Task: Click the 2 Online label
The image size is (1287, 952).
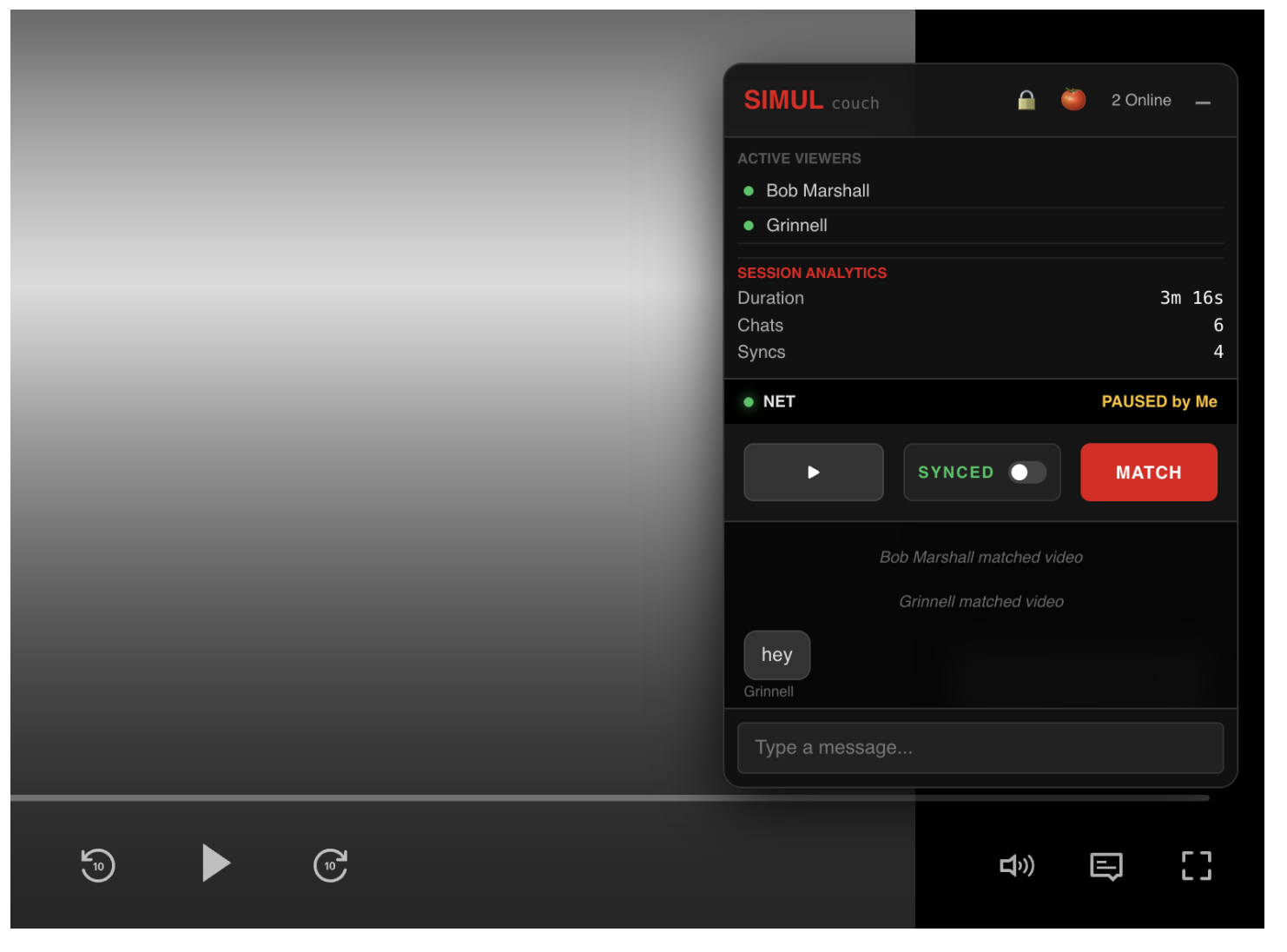Action: point(1141,101)
